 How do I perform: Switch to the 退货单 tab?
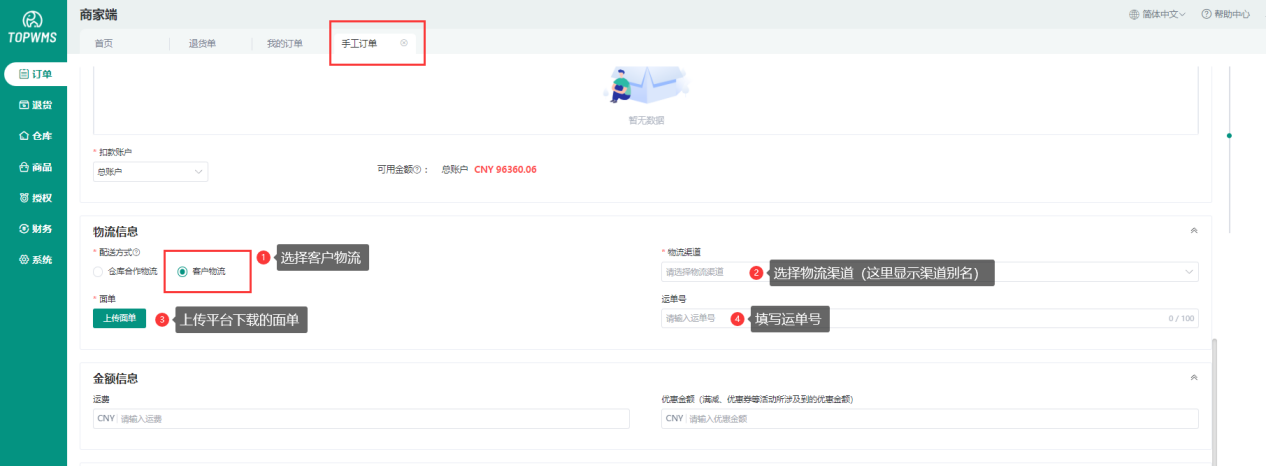(202, 44)
